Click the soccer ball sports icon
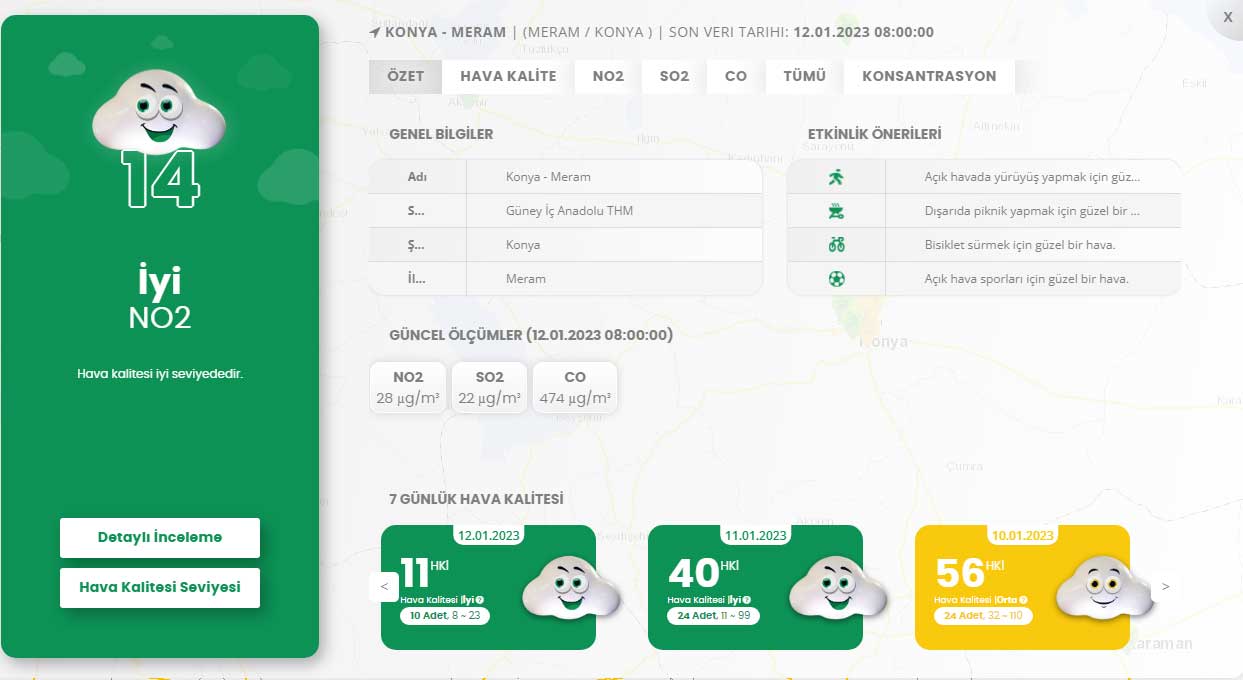 836,279
